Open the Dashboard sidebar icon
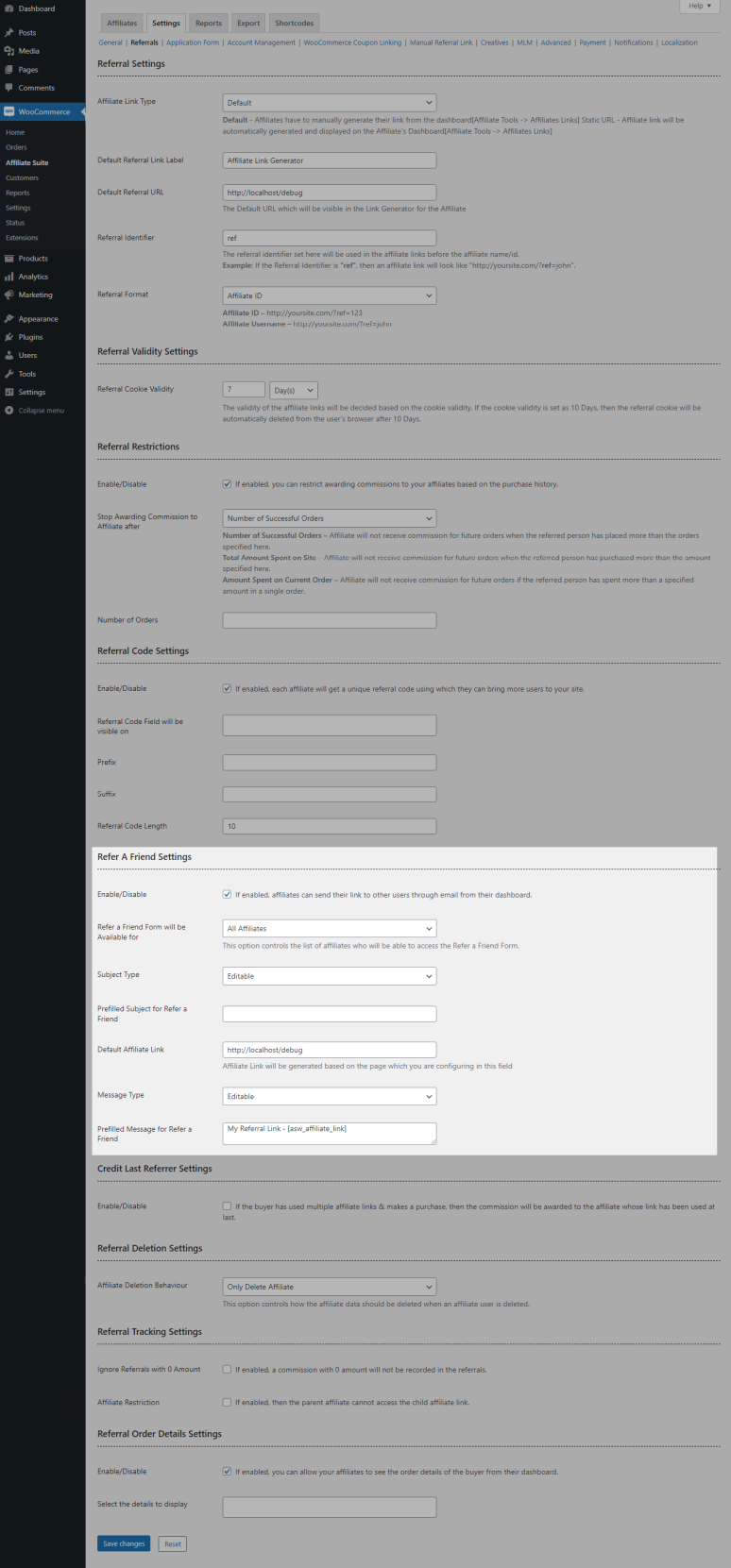Image resolution: width=731 pixels, height=1568 pixels. pyautogui.click(x=8, y=8)
